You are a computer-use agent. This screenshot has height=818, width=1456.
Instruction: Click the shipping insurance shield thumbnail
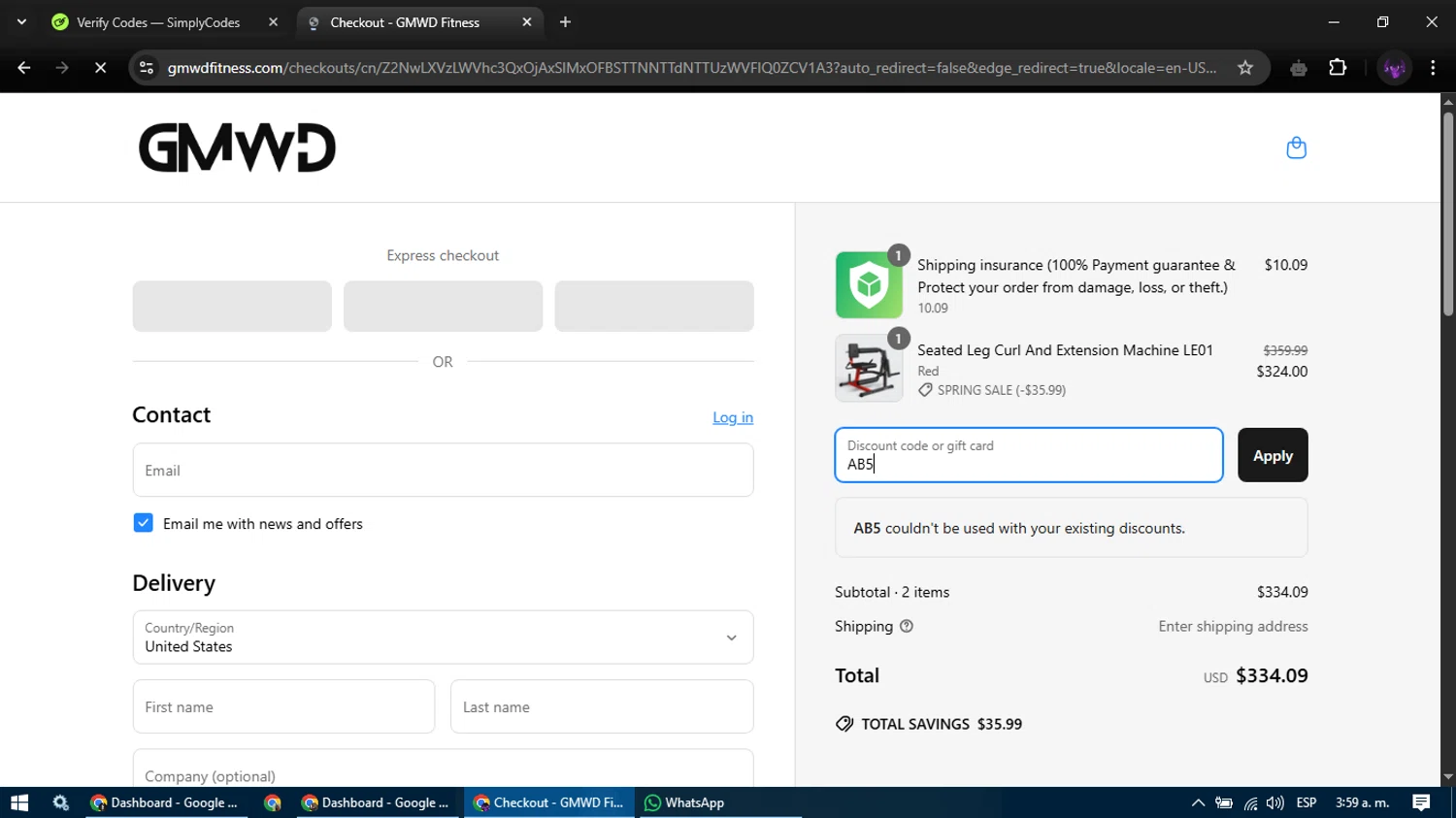(x=869, y=284)
